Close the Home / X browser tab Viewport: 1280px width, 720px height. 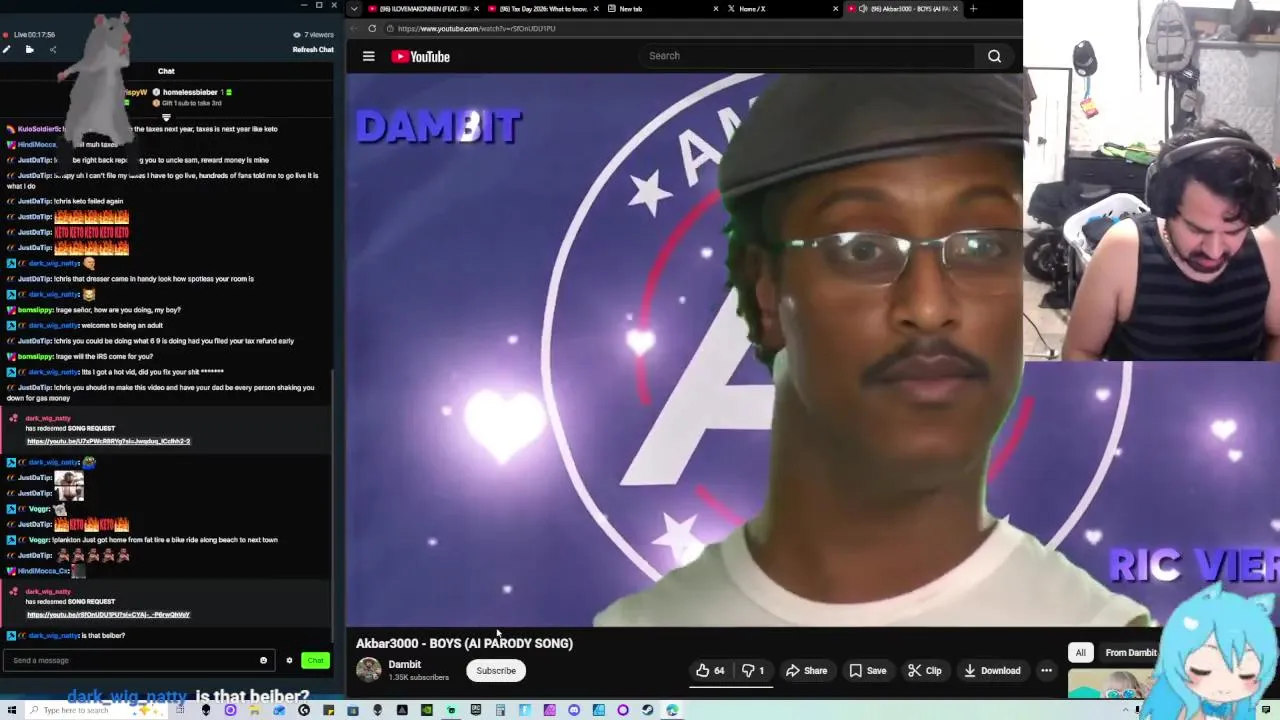point(835,9)
